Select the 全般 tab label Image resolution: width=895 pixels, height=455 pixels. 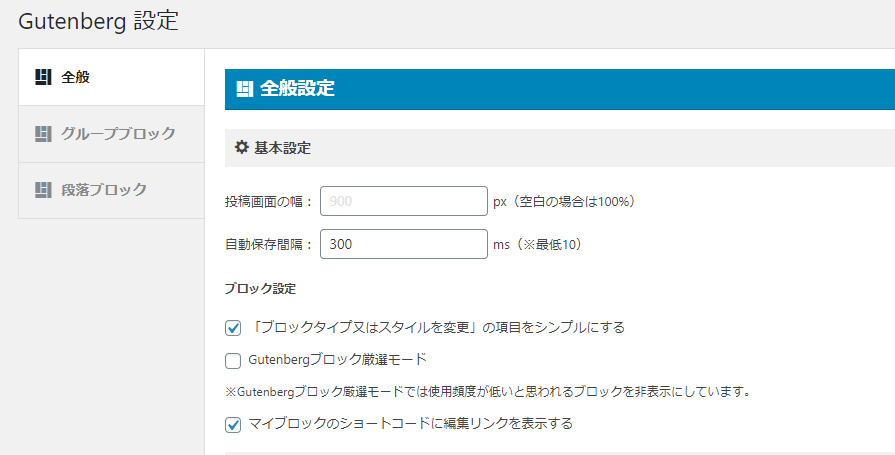point(75,77)
